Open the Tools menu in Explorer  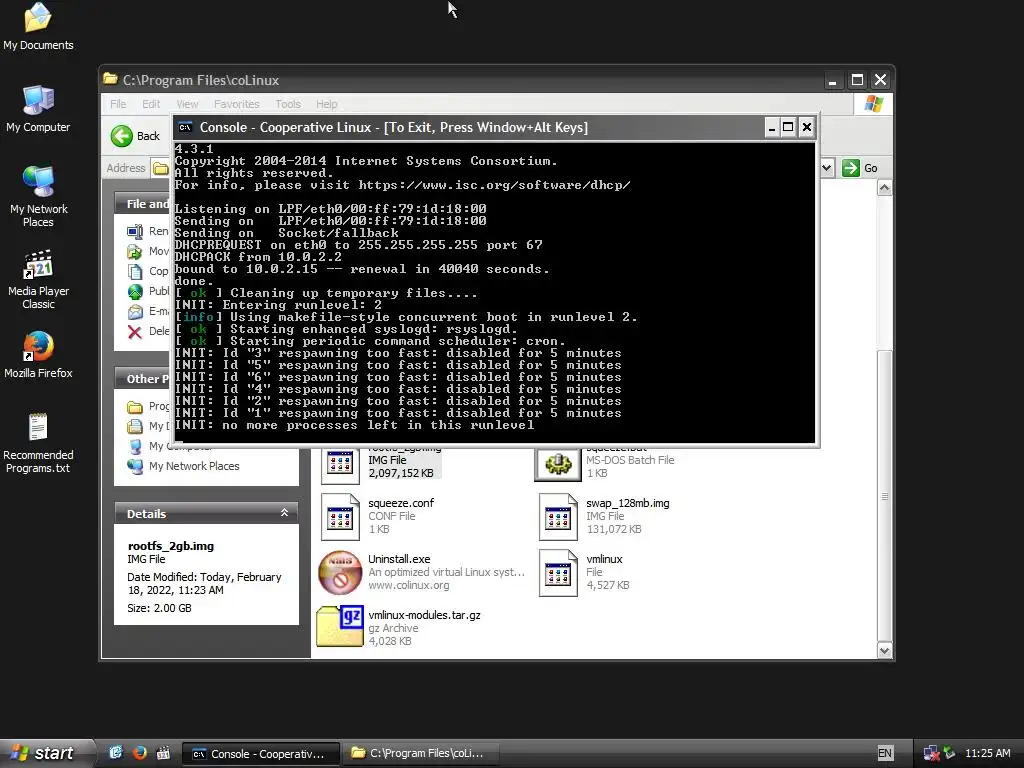[x=288, y=104]
